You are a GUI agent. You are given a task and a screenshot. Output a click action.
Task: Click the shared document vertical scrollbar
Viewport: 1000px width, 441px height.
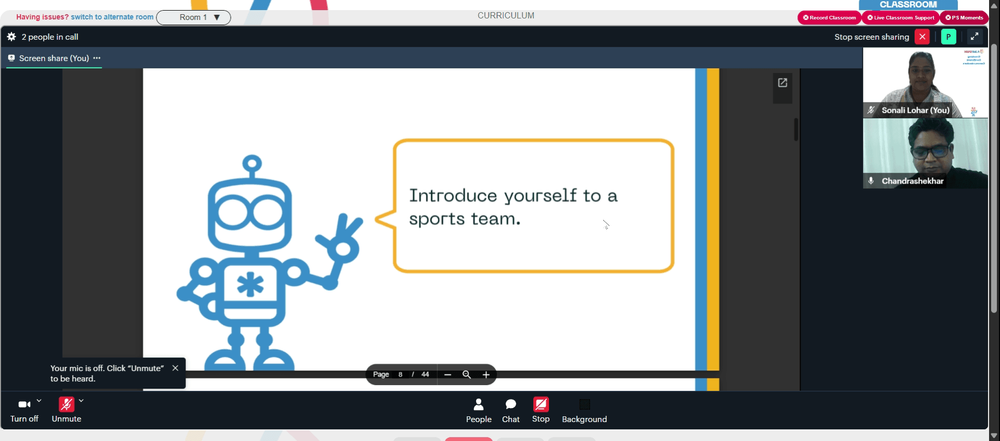click(x=796, y=130)
